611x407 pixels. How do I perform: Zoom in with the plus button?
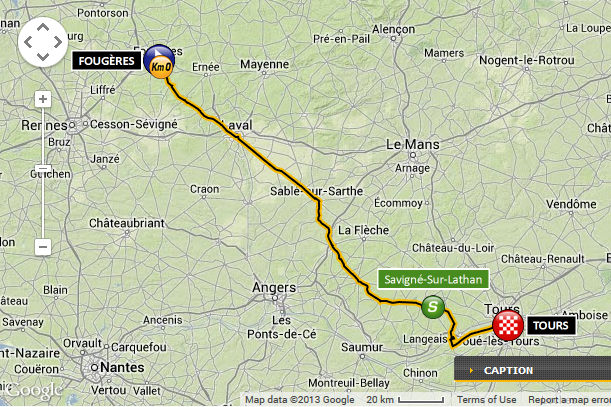pos(43,99)
